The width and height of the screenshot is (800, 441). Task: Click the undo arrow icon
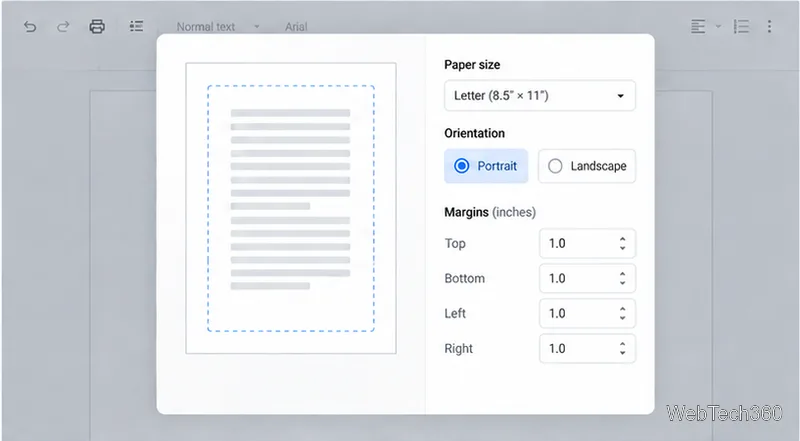30,27
